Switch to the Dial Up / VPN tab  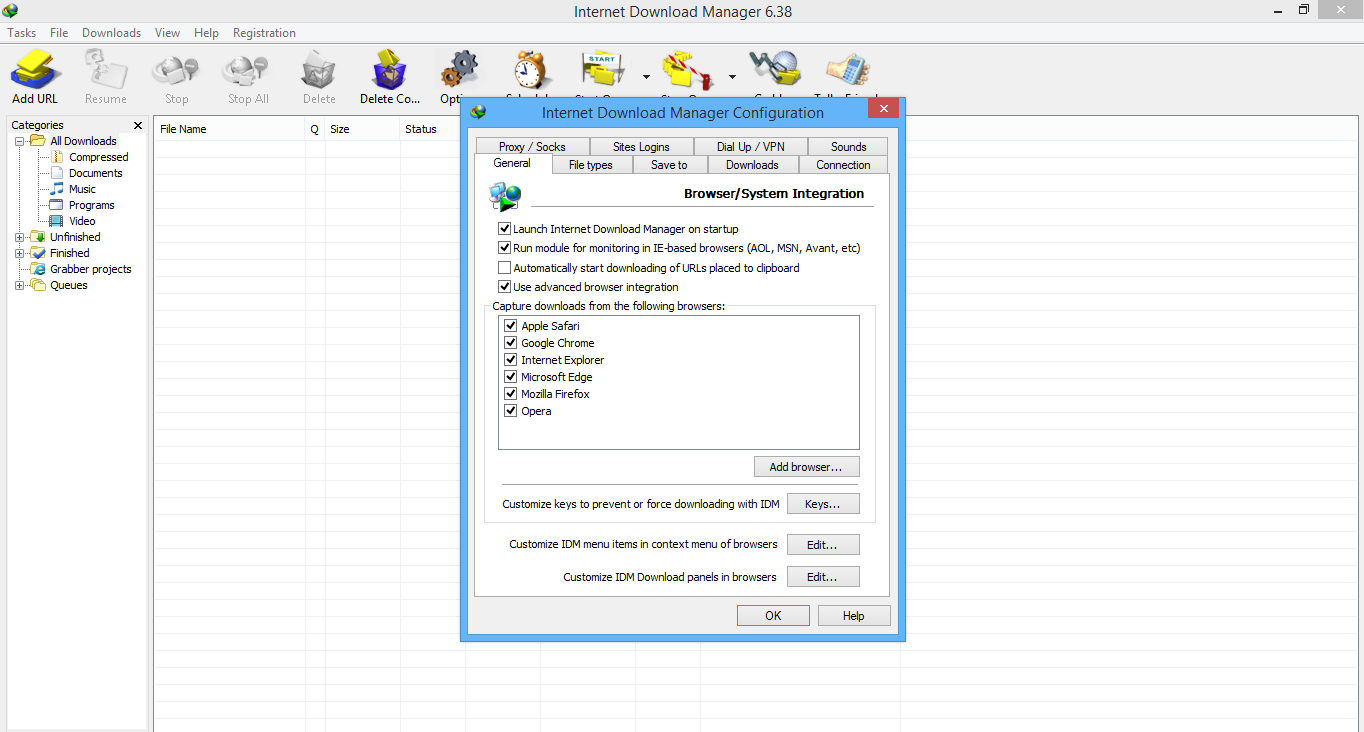point(750,146)
